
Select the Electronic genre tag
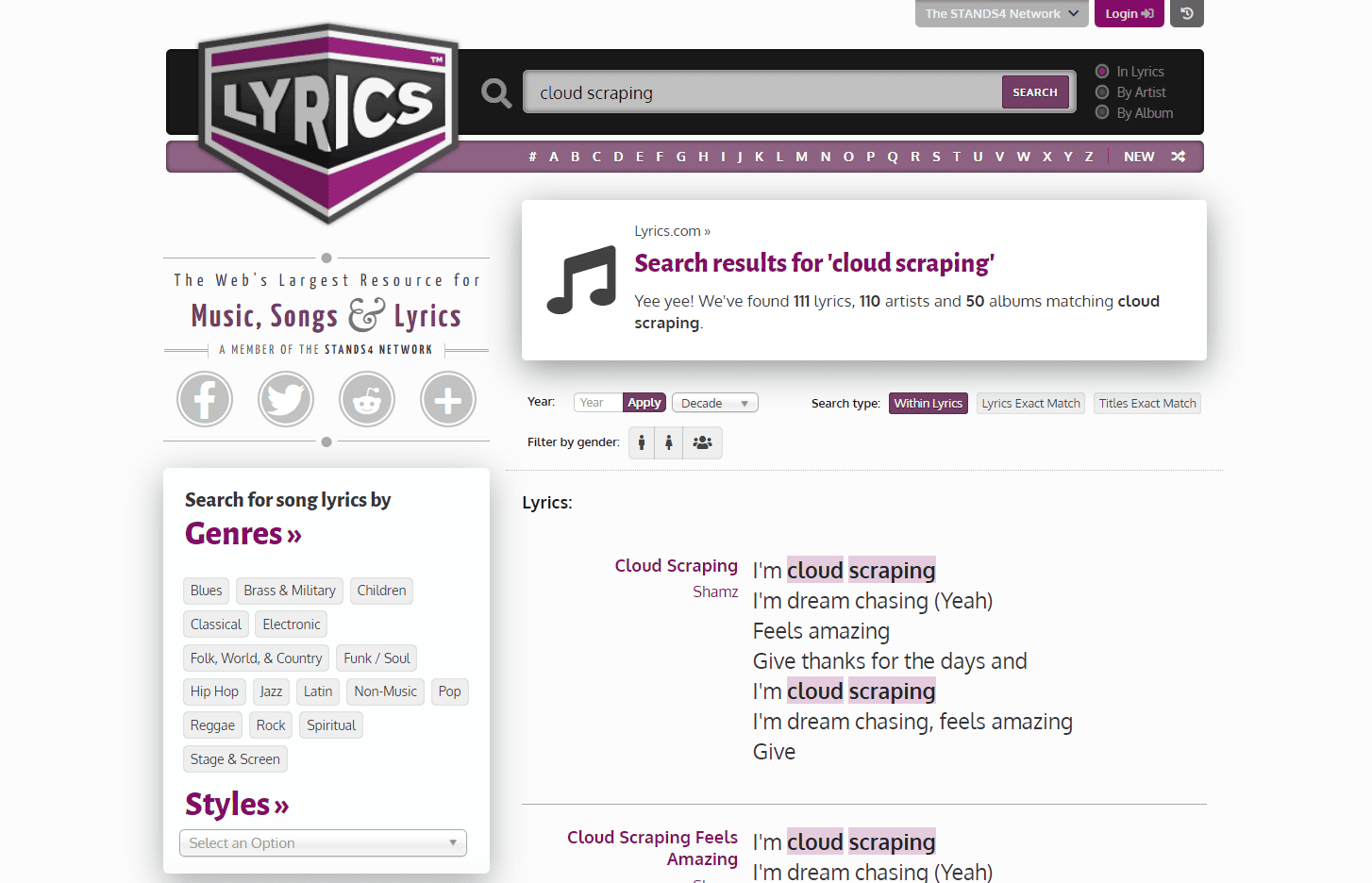(x=292, y=625)
